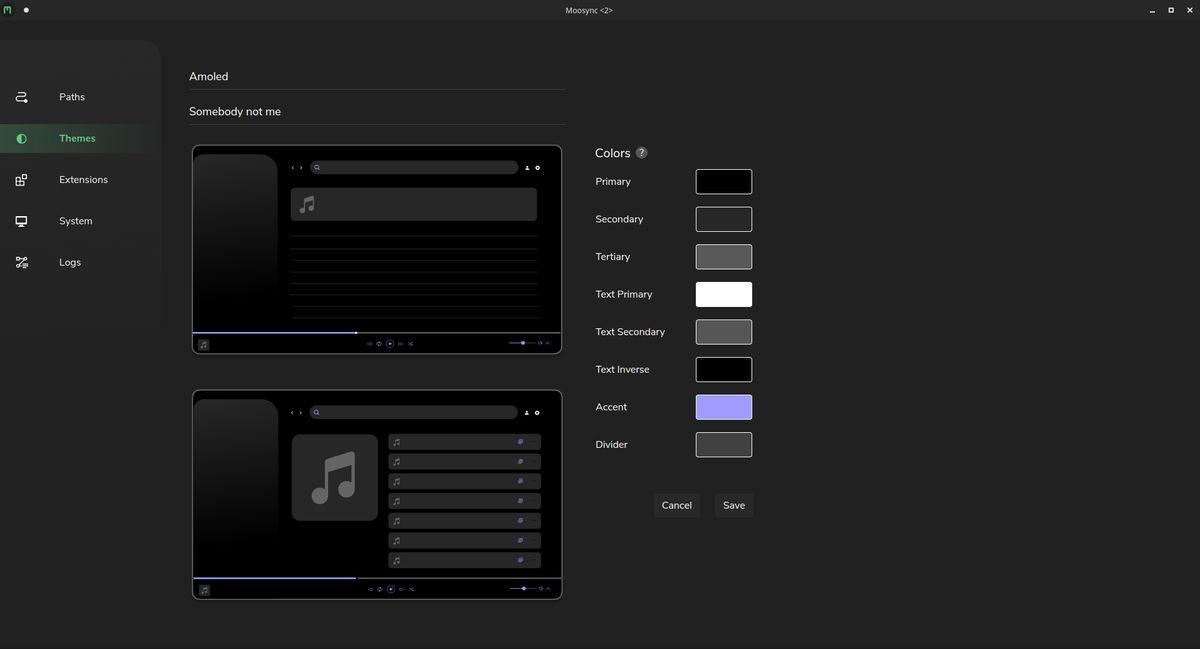Select the compact-view theme preview thumbnail
Viewport: 1200px width, 649px height.
pos(377,250)
